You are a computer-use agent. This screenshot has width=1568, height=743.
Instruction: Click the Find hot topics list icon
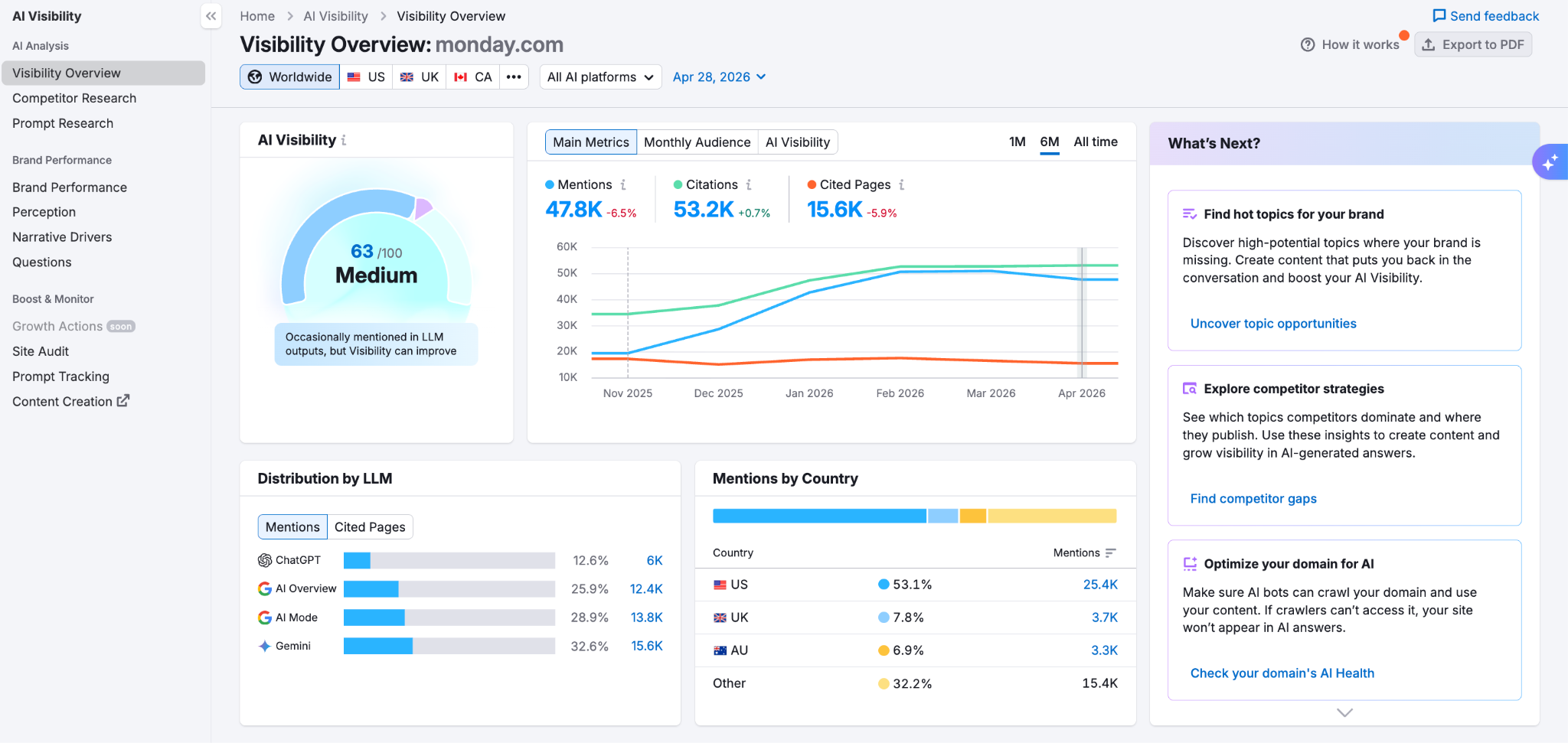coord(1190,213)
